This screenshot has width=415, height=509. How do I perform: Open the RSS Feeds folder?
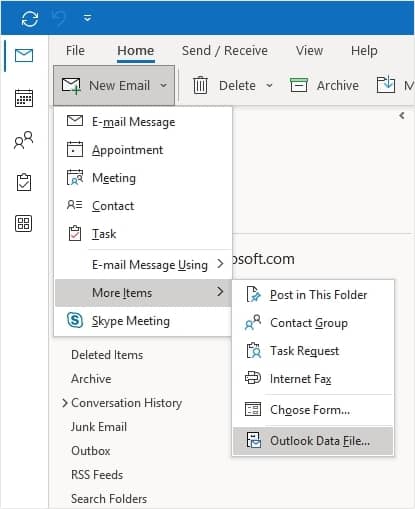pyautogui.click(x=97, y=475)
